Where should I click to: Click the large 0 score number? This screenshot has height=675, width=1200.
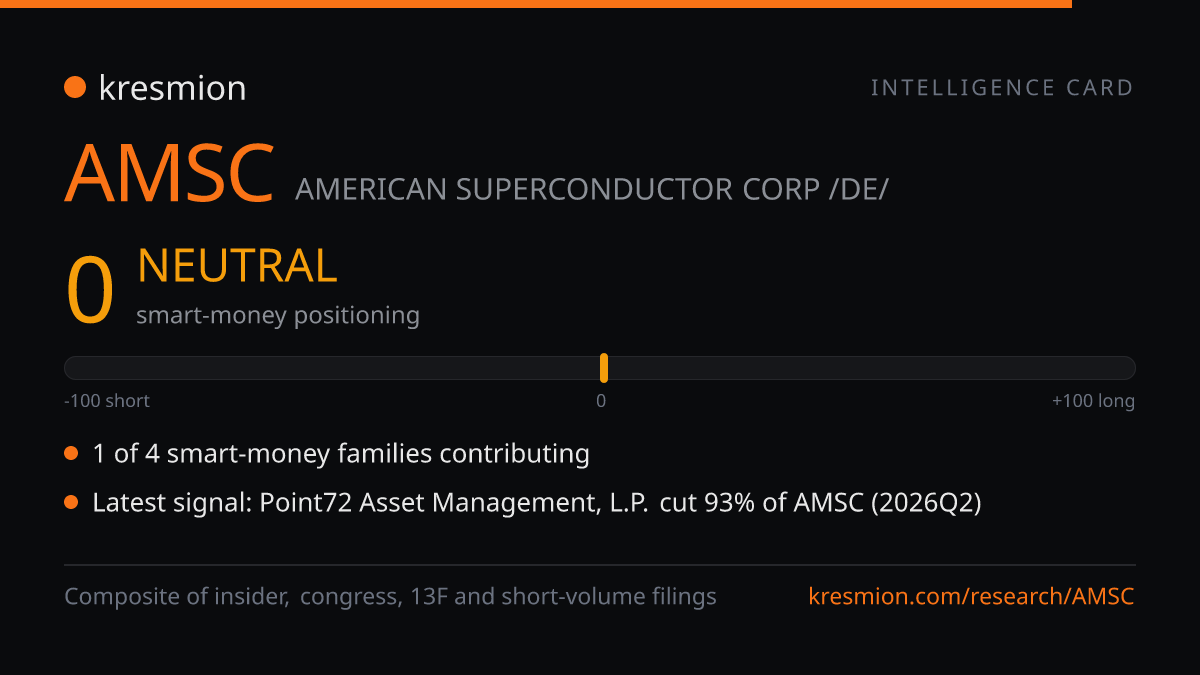[x=90, y=291]
